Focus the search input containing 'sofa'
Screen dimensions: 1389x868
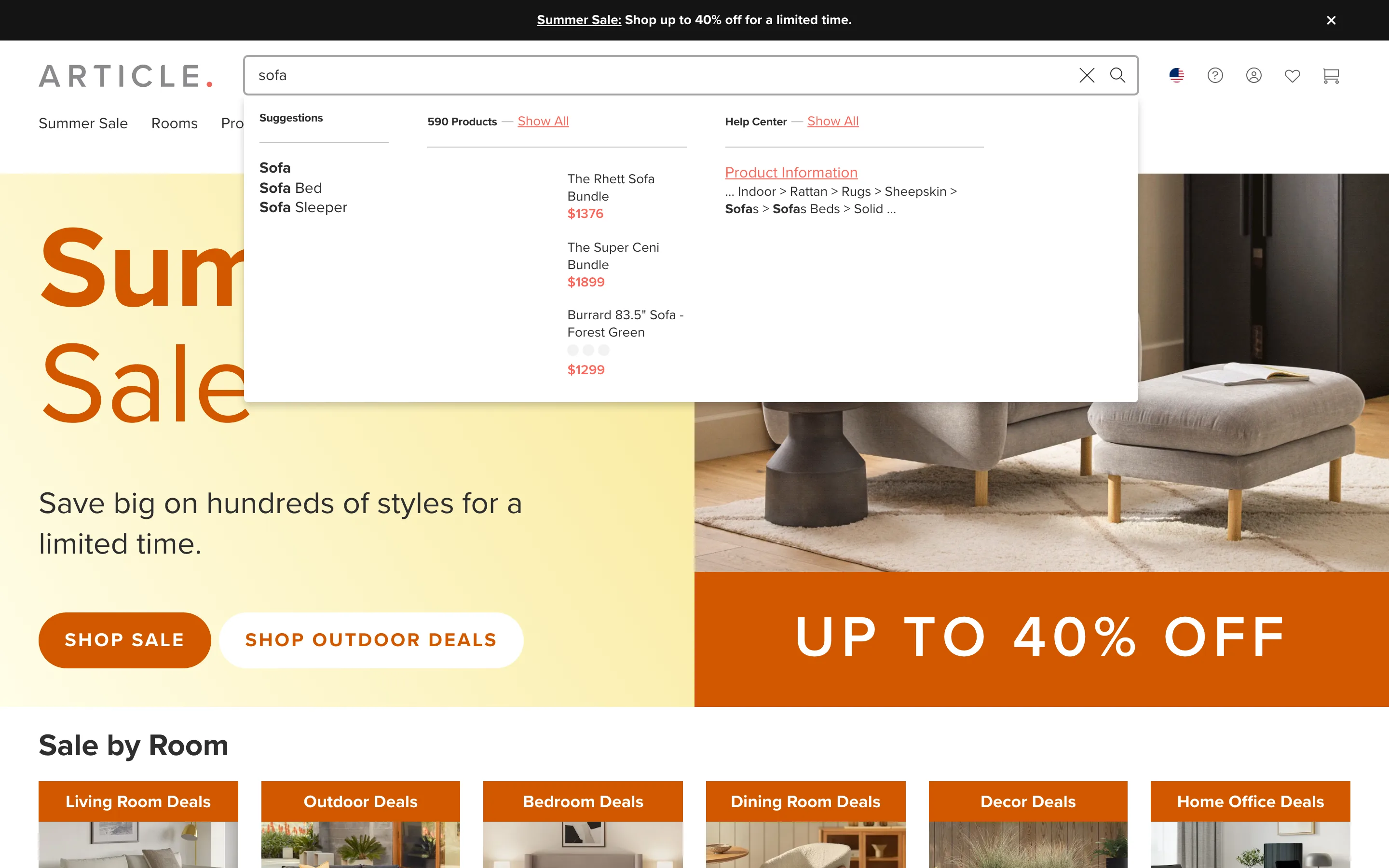[660, 75]
